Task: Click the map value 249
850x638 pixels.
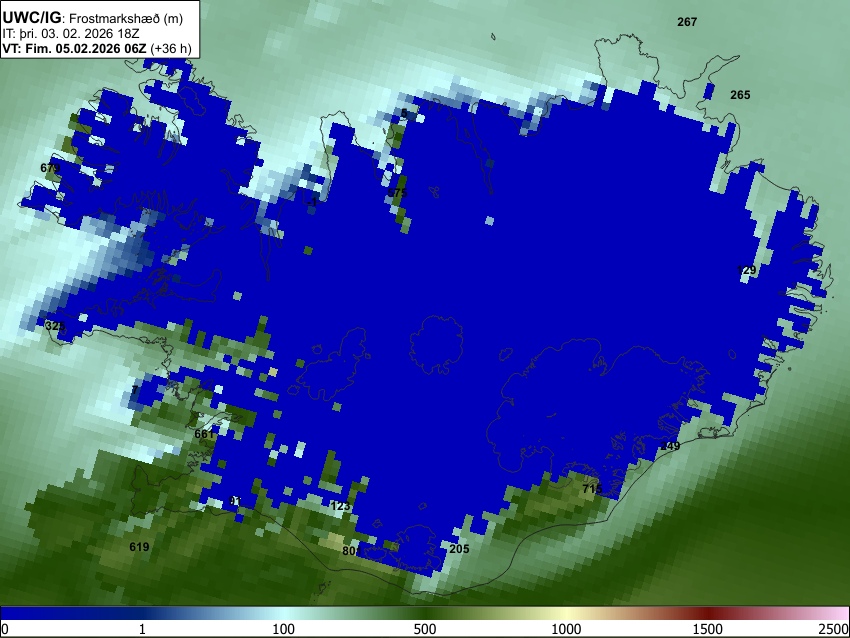Action: coord(670,446)
